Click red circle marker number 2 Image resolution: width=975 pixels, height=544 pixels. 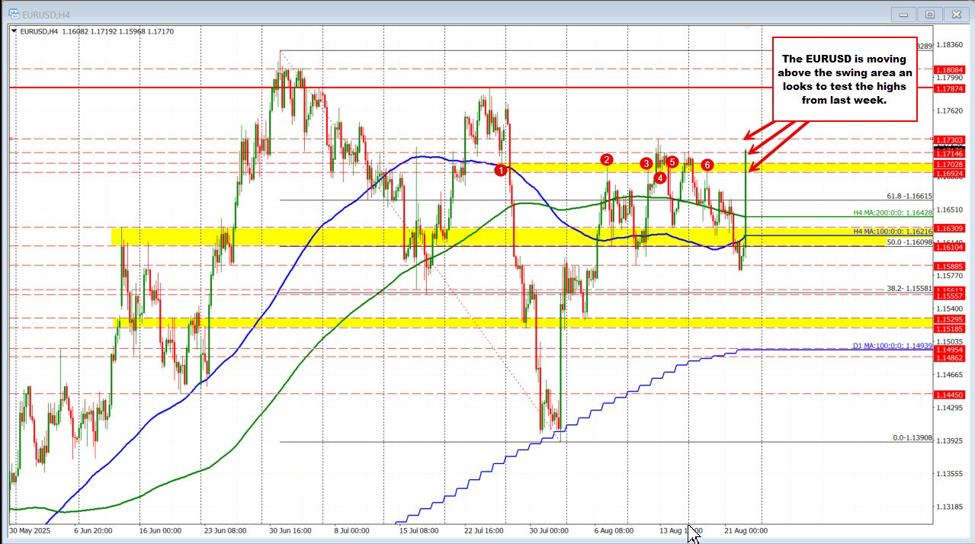click(606, 160)
